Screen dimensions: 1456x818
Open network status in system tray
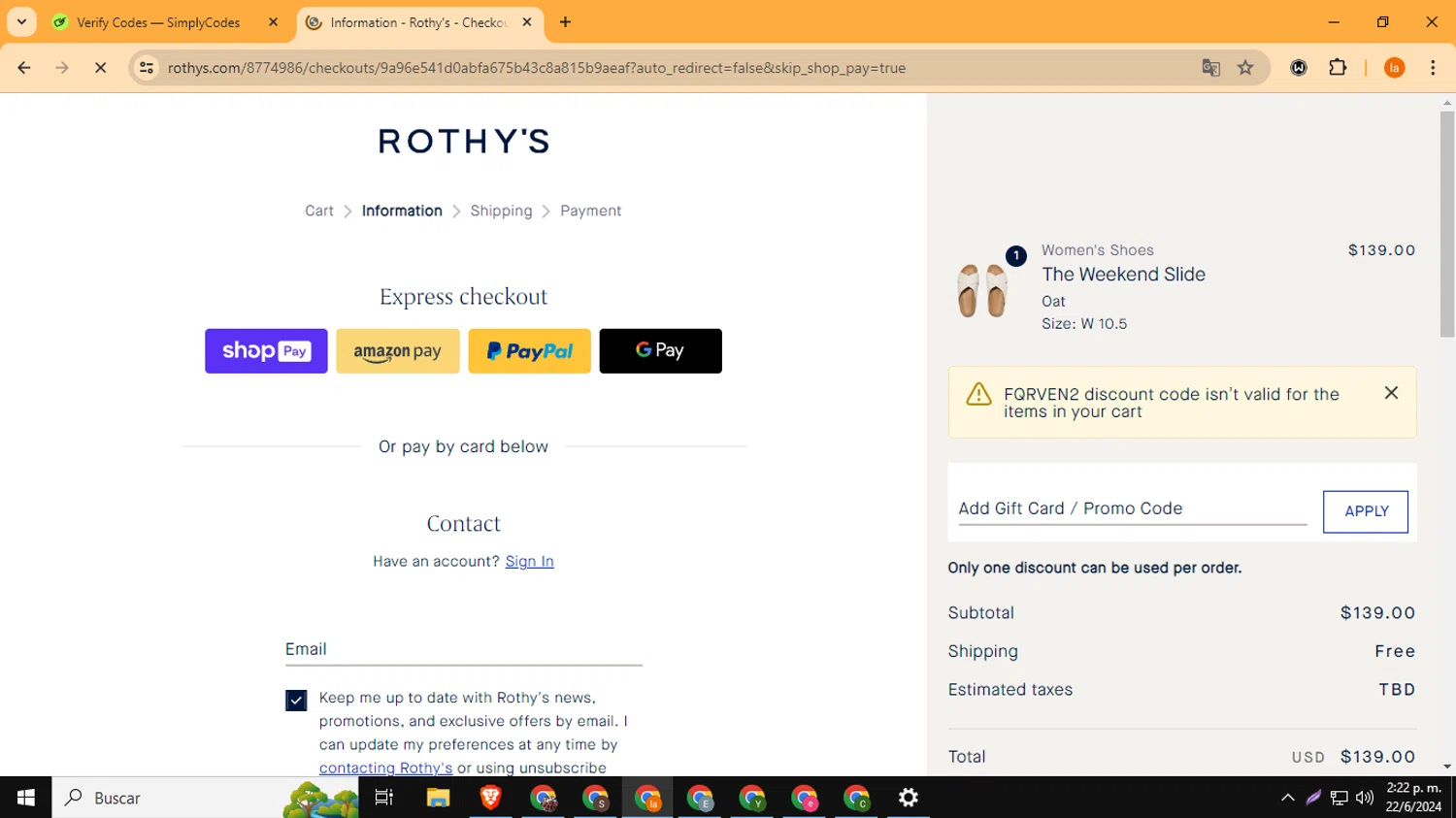1340,798
